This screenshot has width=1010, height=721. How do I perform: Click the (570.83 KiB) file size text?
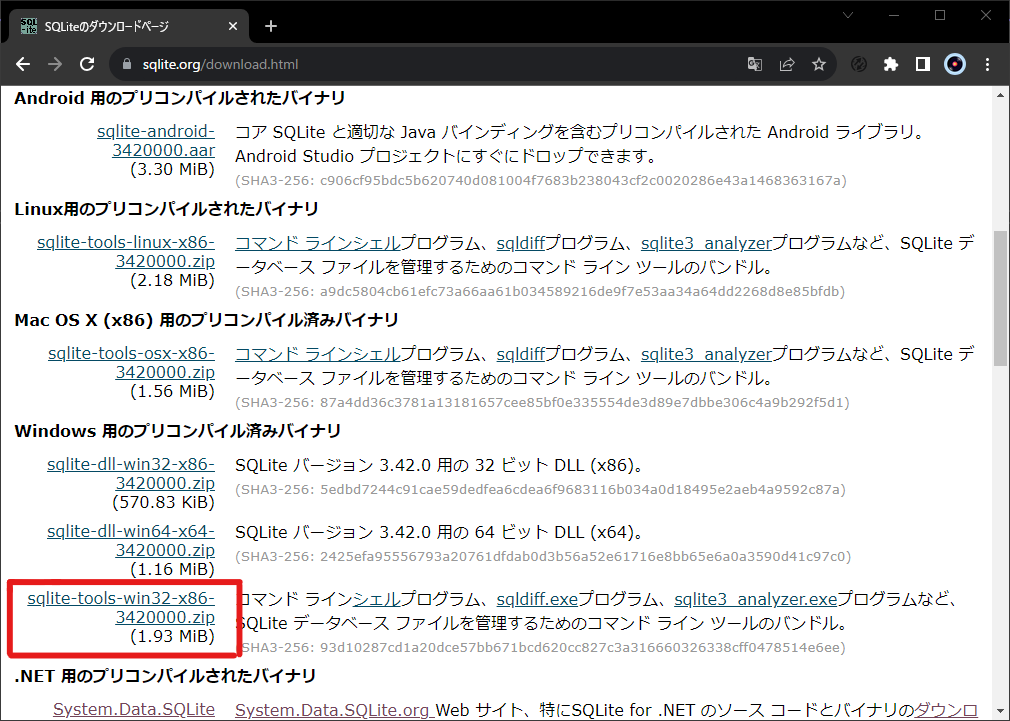(x=164, y=503)
